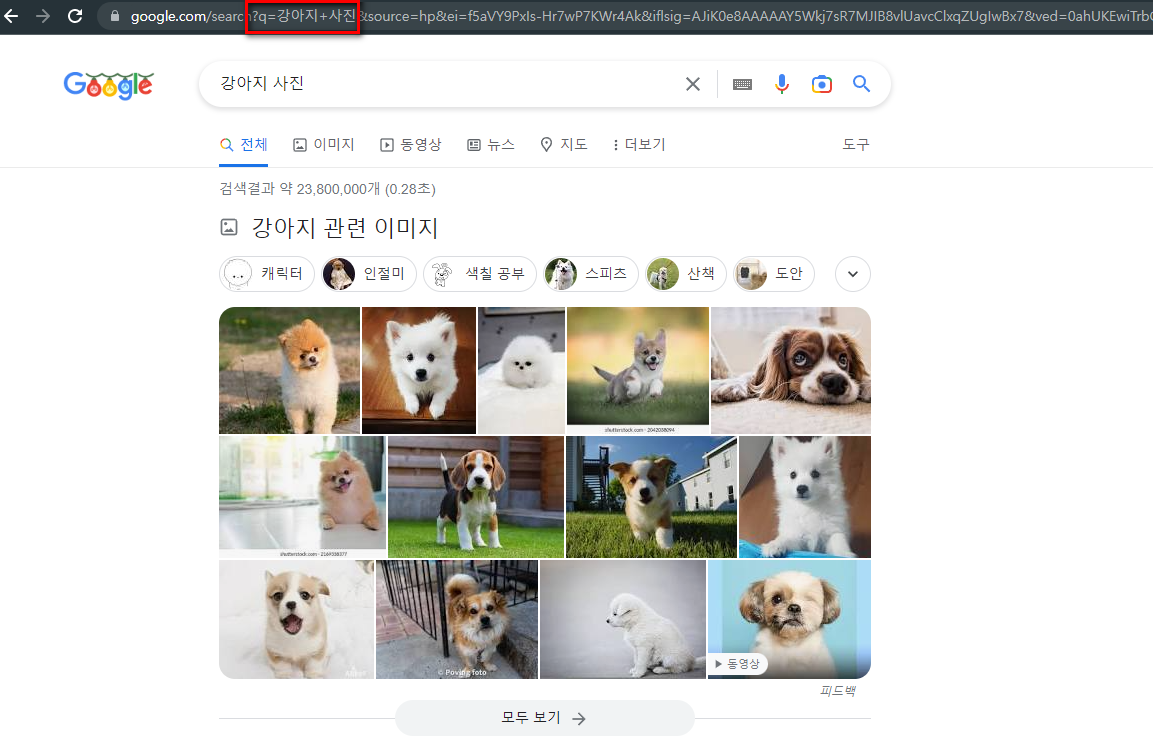Viewport: 1153px width, 749px height.
Task: Click the beagle puppy thumbnail
Action: [476, 497]
